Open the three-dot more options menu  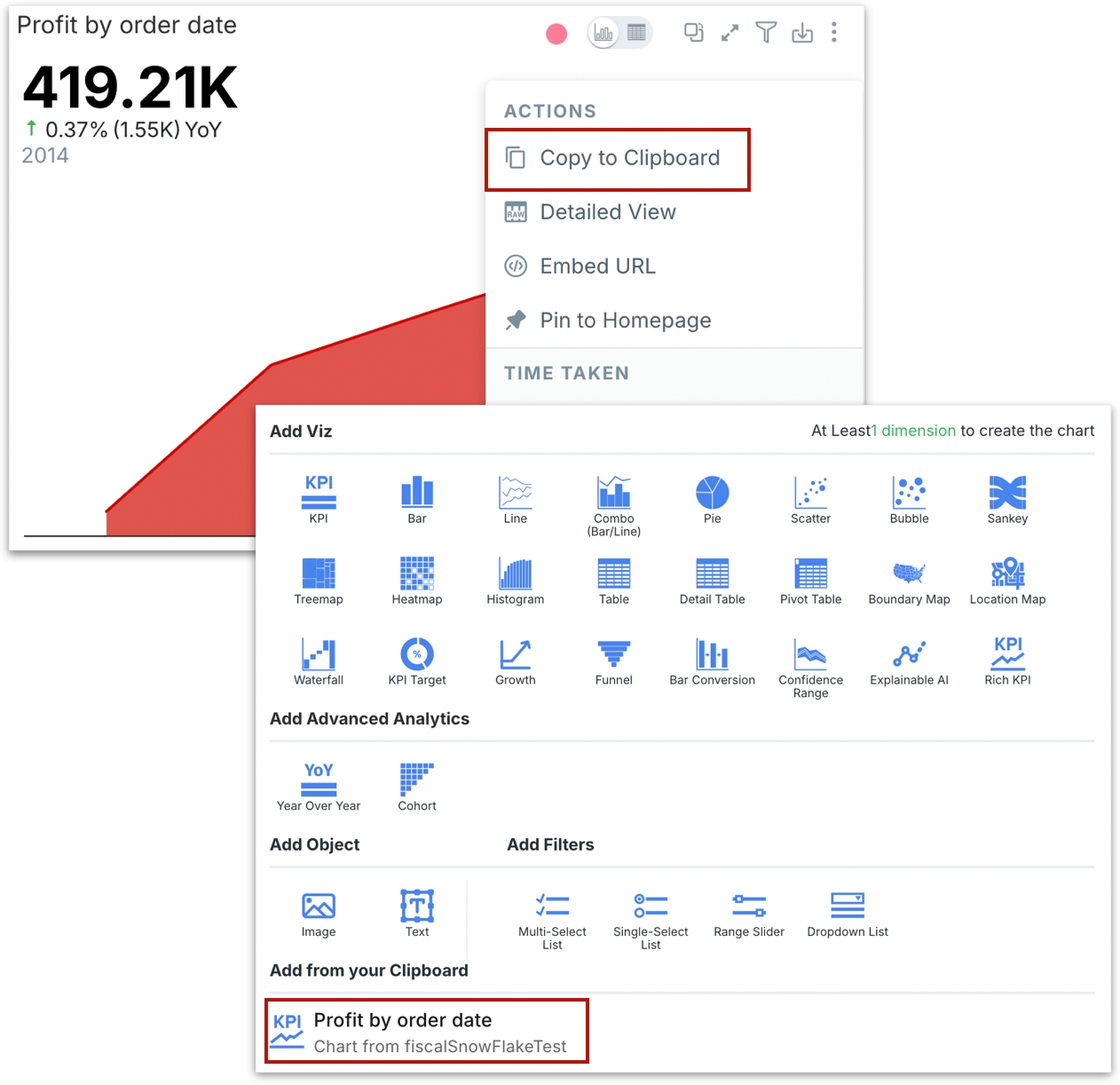coord(833,33)
